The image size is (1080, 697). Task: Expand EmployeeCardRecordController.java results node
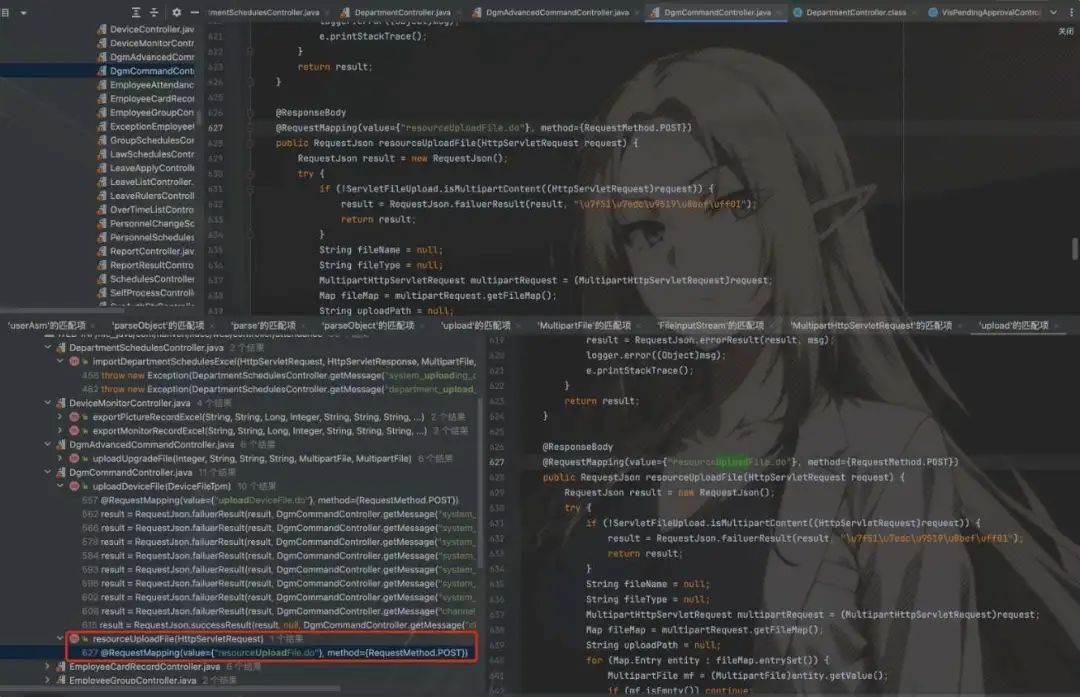[x=48, y=667]
